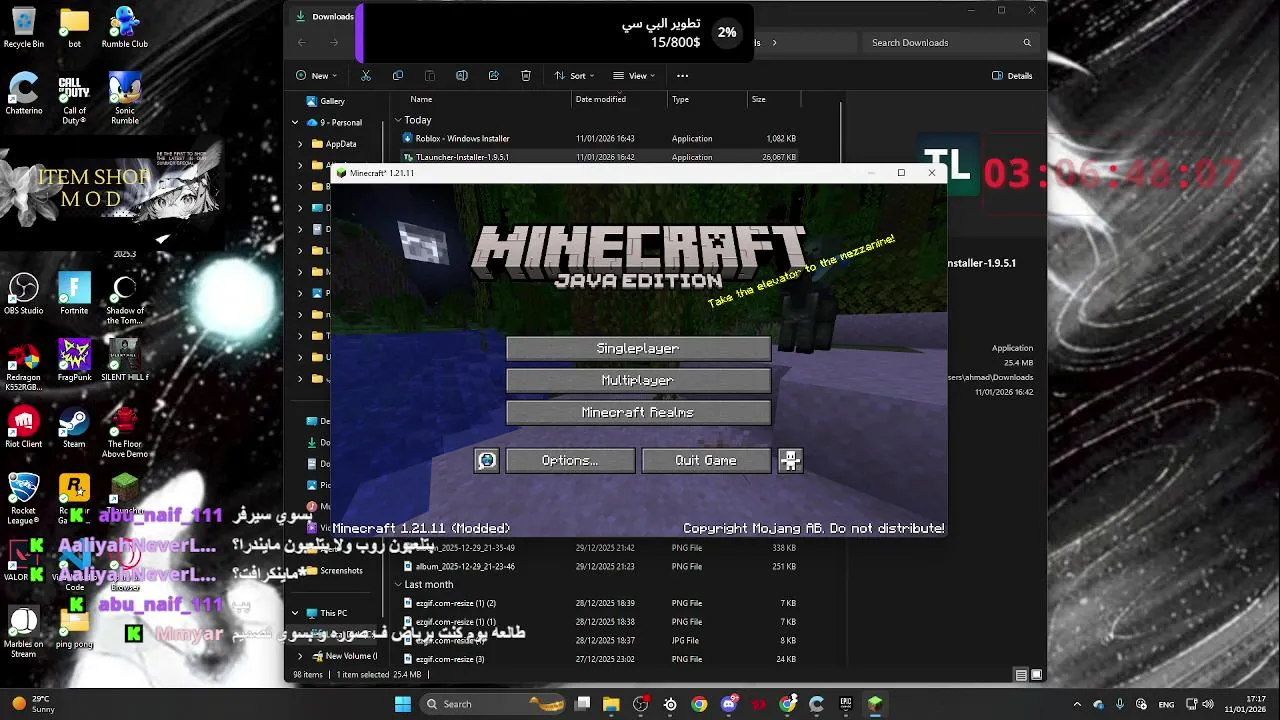Open OBS Studio desktop icon

[24, 294]
